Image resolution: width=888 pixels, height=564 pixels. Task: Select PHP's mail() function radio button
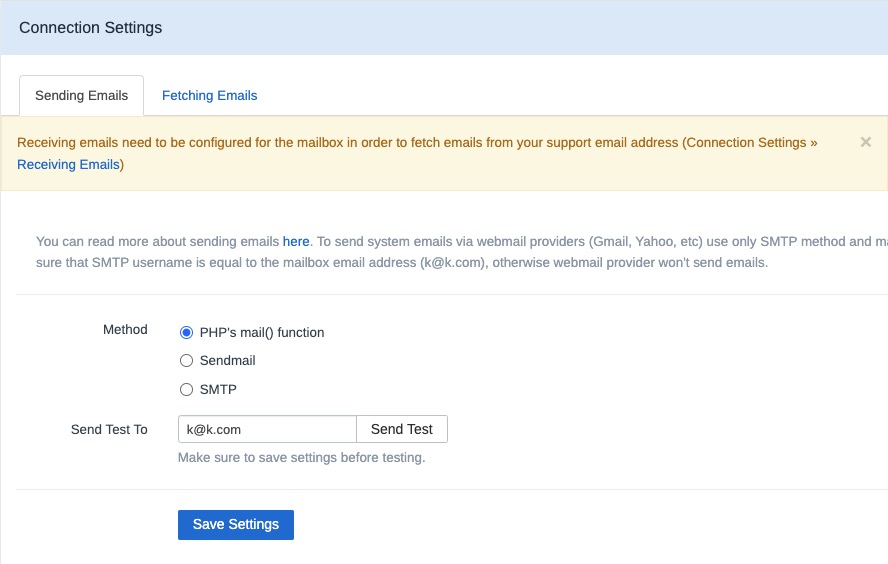[x=186, y=332]
